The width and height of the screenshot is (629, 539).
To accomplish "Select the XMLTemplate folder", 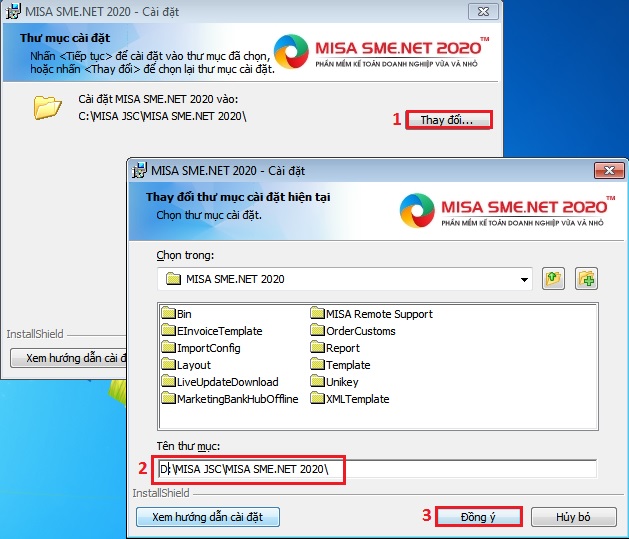I will 350,399.
